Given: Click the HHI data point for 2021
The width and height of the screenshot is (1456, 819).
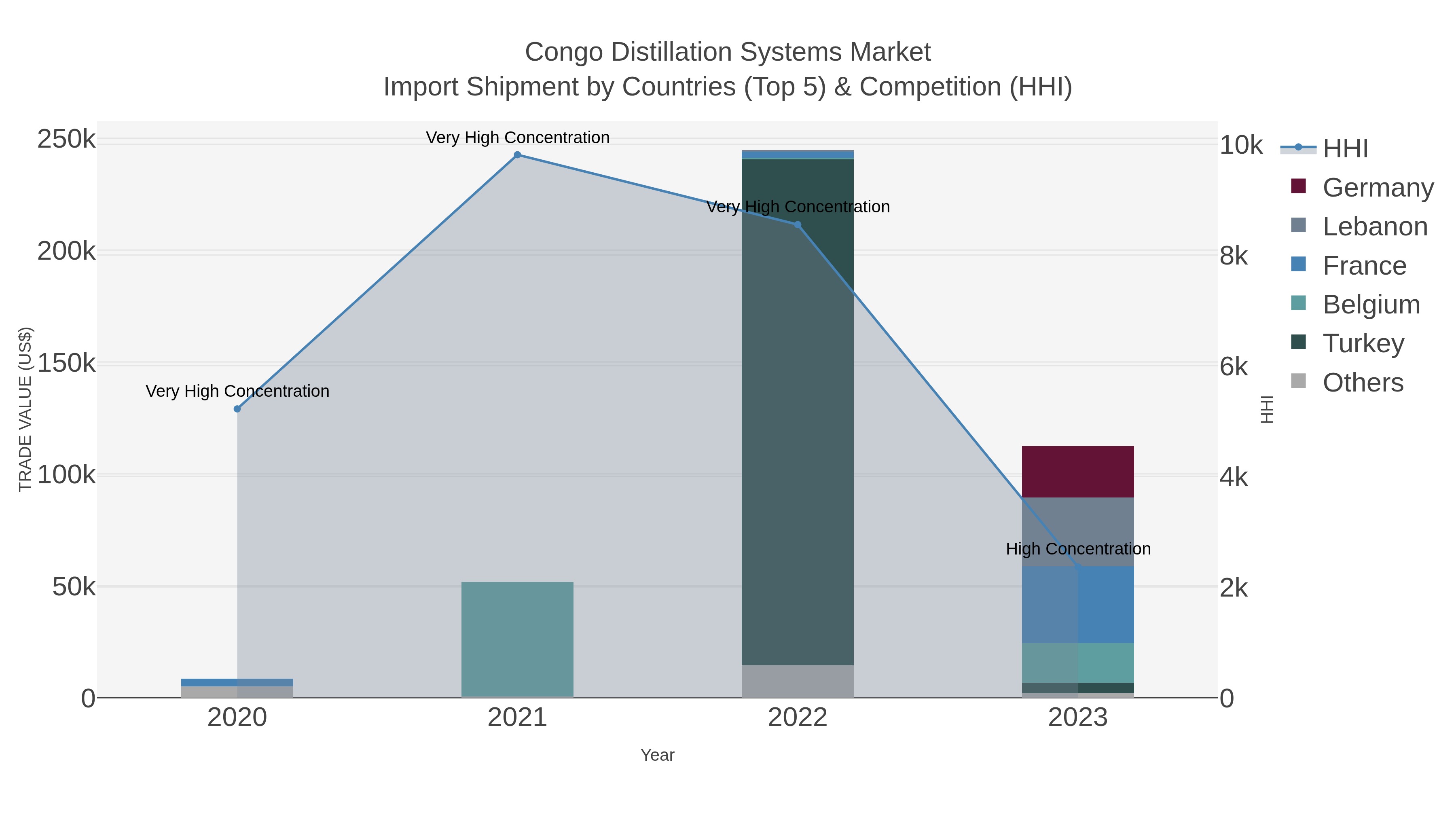Looking at the screenshot, I should (517, 155).
